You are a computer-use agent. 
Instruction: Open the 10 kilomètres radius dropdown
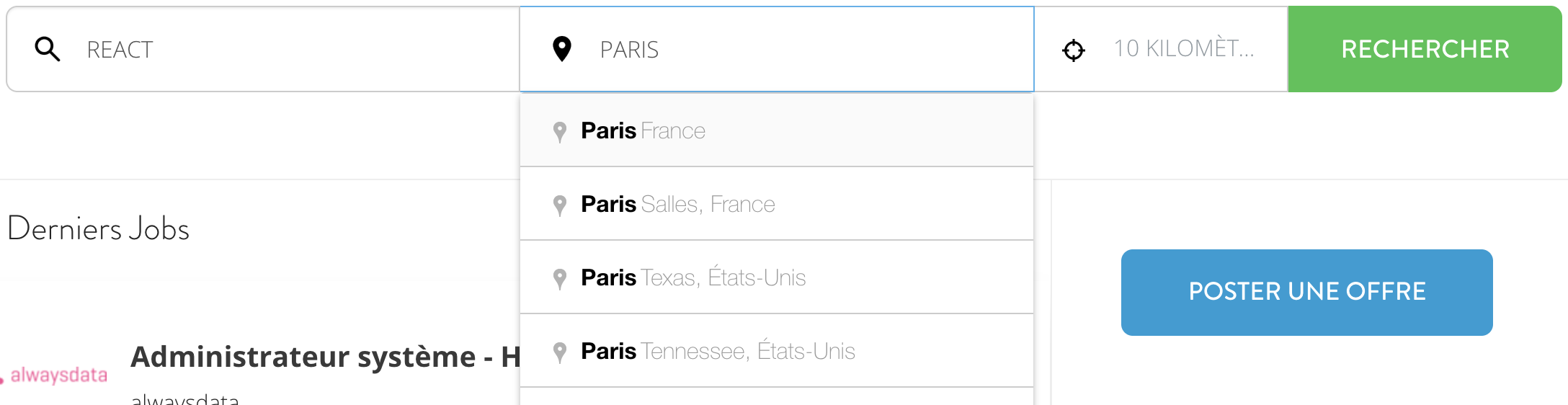[x=1161, y=49]
